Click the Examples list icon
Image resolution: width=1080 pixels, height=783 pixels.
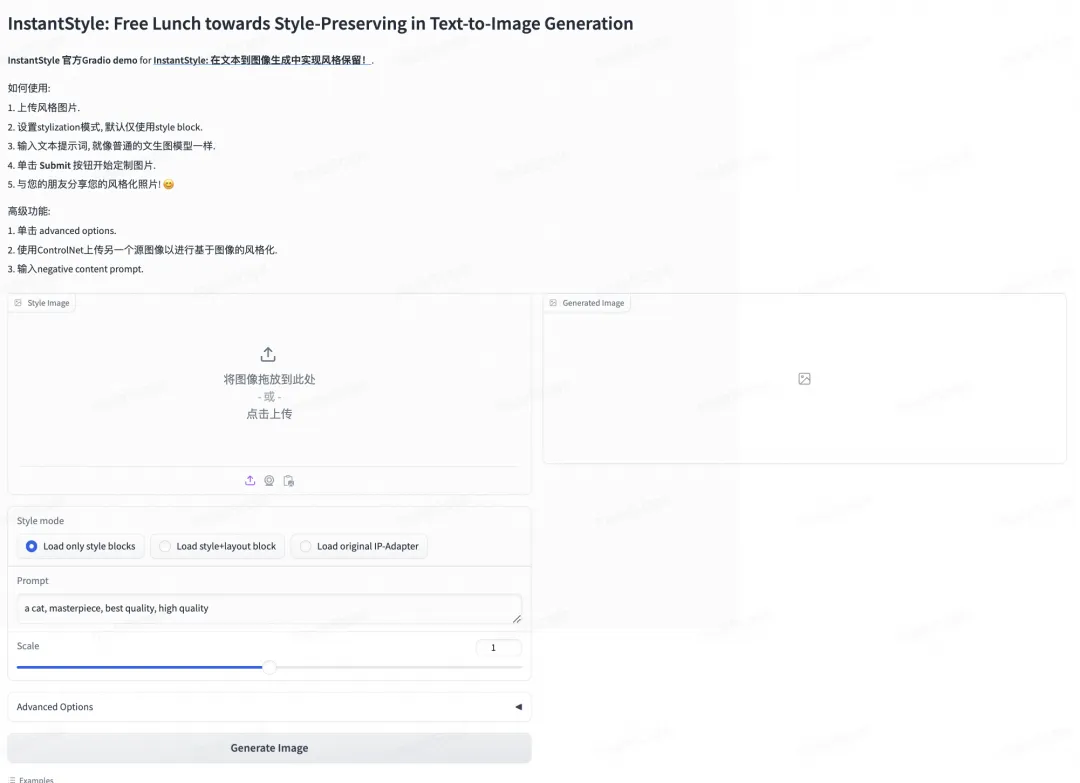coord(12,779)
